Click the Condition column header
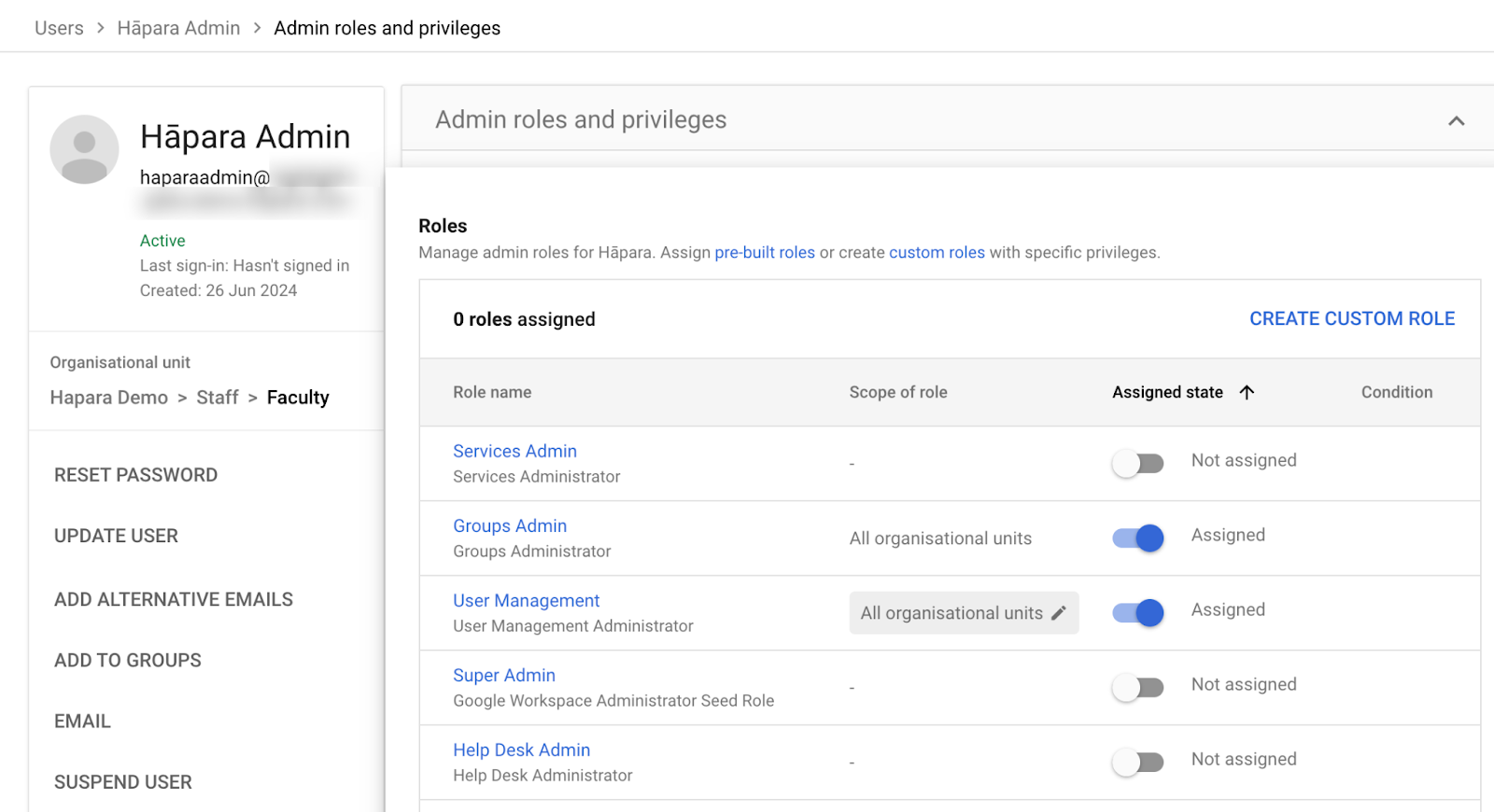The width and height of the screenshot is (1494, 812). (1396, 392)
